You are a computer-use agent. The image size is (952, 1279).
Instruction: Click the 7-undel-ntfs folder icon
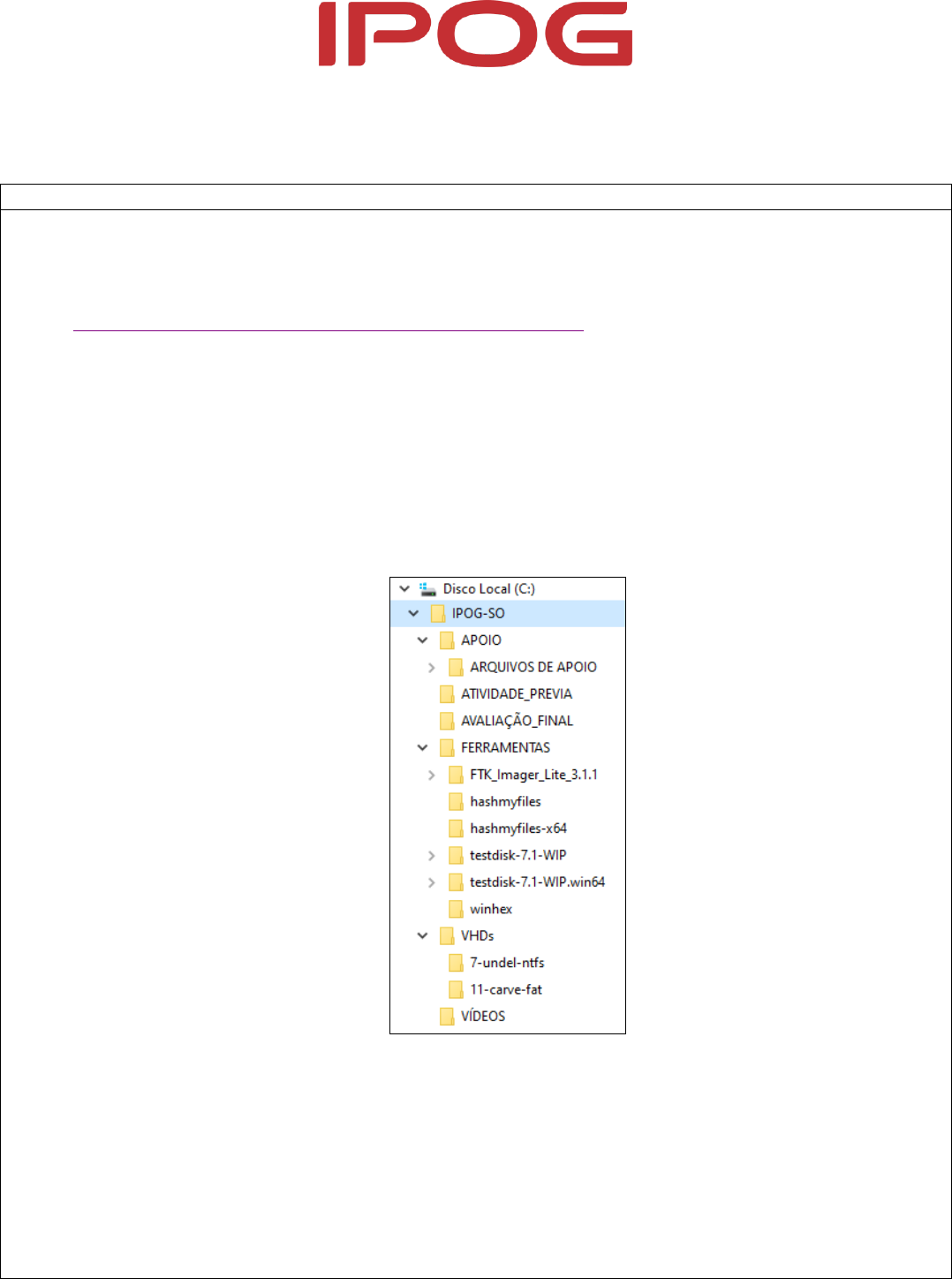click(x=456, y=963)
